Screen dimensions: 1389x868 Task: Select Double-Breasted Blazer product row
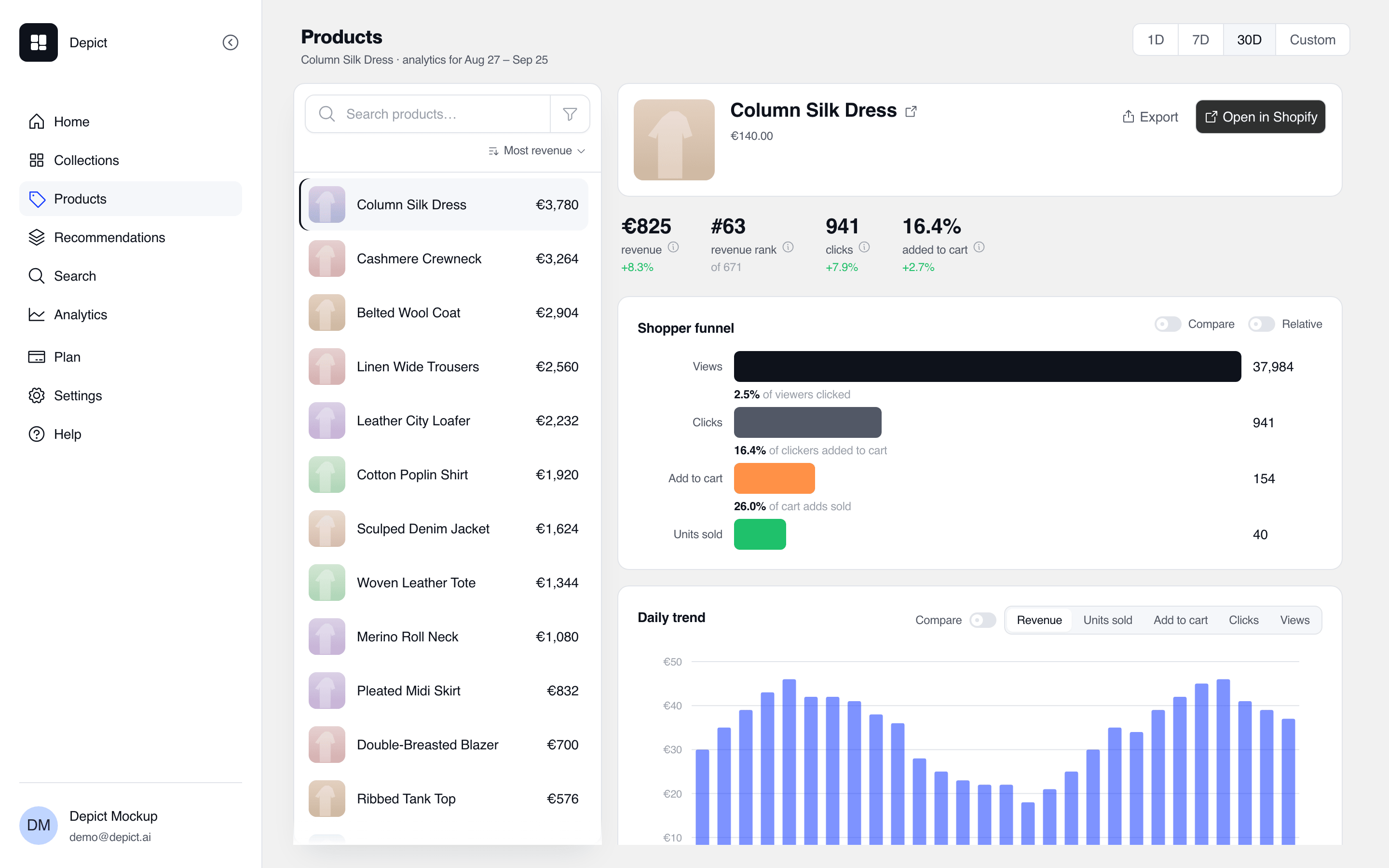pyautogui.click(x=444, y=745)
